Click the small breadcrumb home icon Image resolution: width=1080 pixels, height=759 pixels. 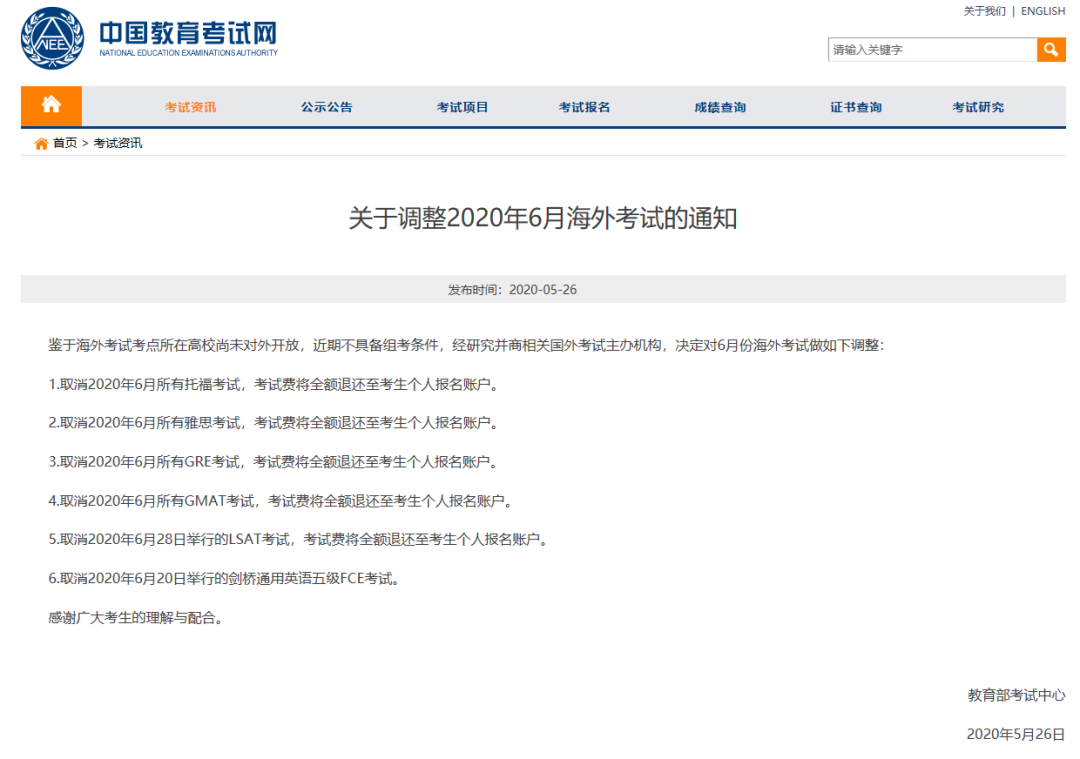[x=41, y=143]
